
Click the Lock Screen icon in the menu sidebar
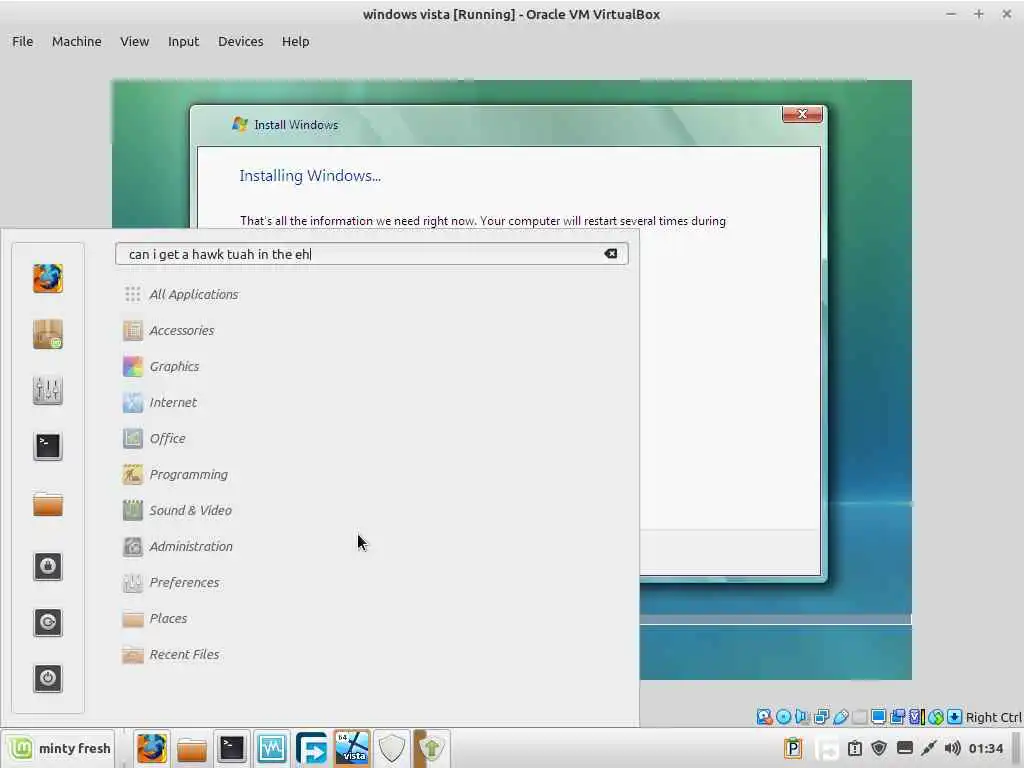pos(48,566)
